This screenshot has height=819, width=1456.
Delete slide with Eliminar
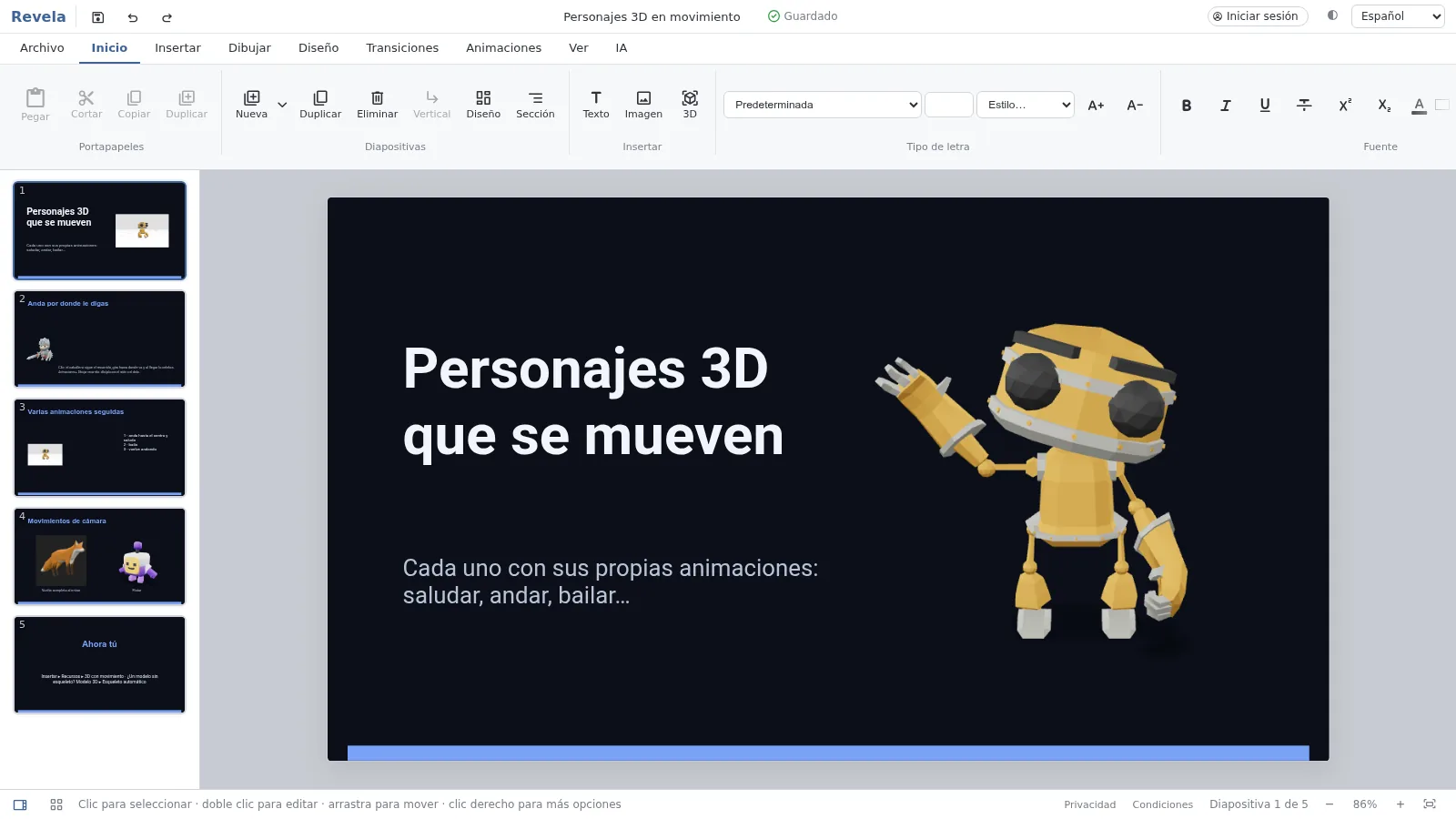pos(378,105)
